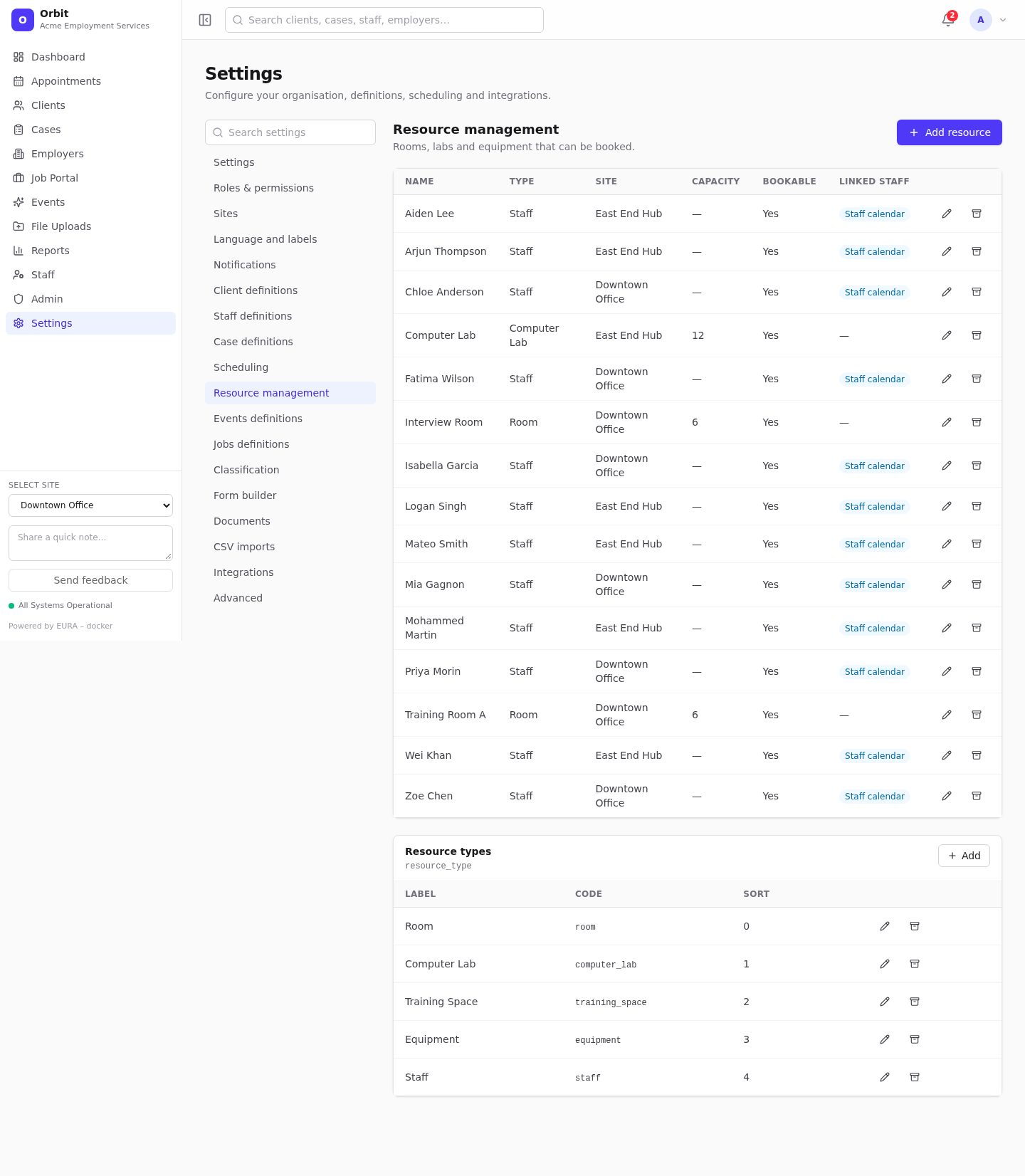Open the user avatar A
The width and height of the screenshot is (1025, 1176).
click(x=981, y=20)
